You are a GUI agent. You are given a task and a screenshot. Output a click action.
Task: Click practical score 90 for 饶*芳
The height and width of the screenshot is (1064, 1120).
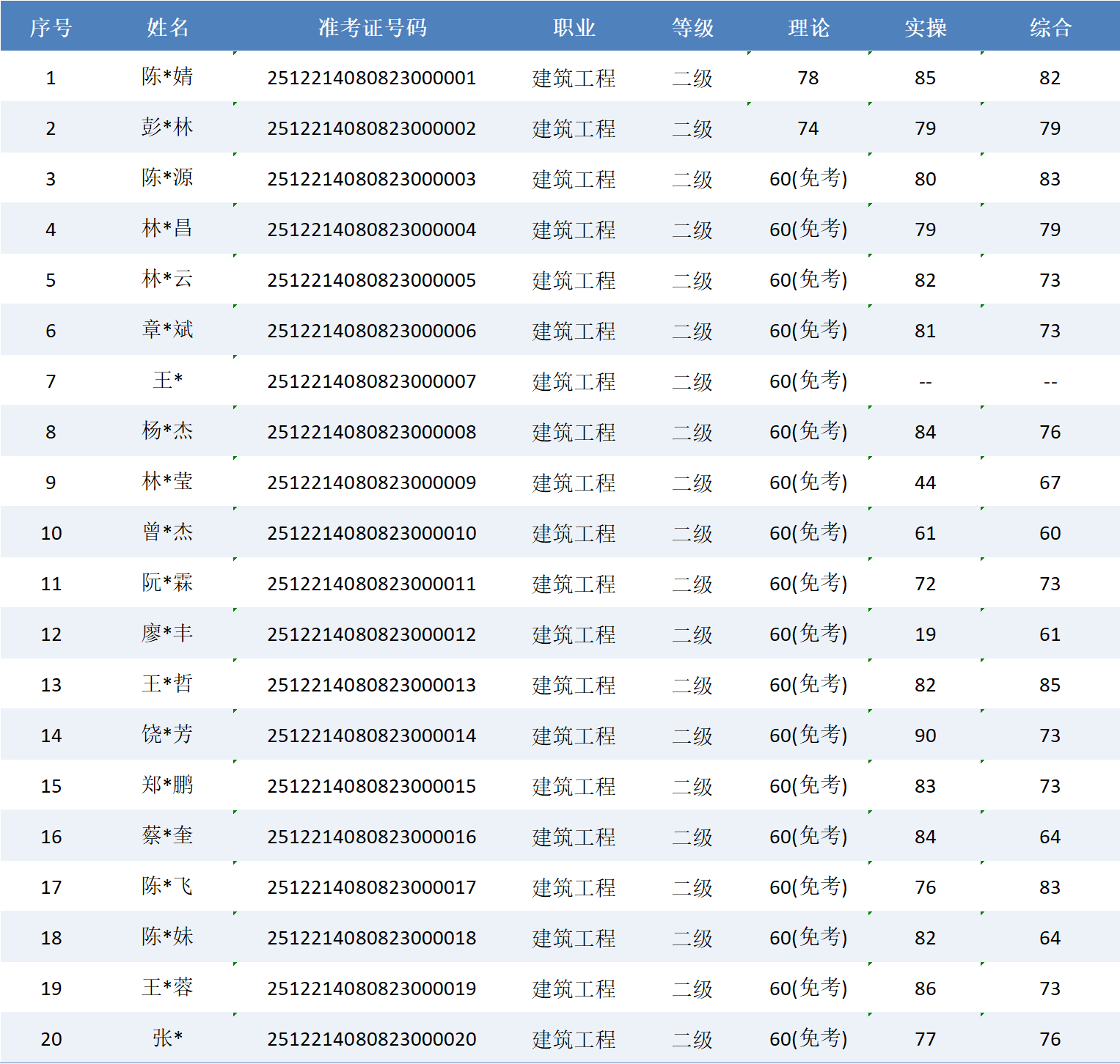[925, 735]
